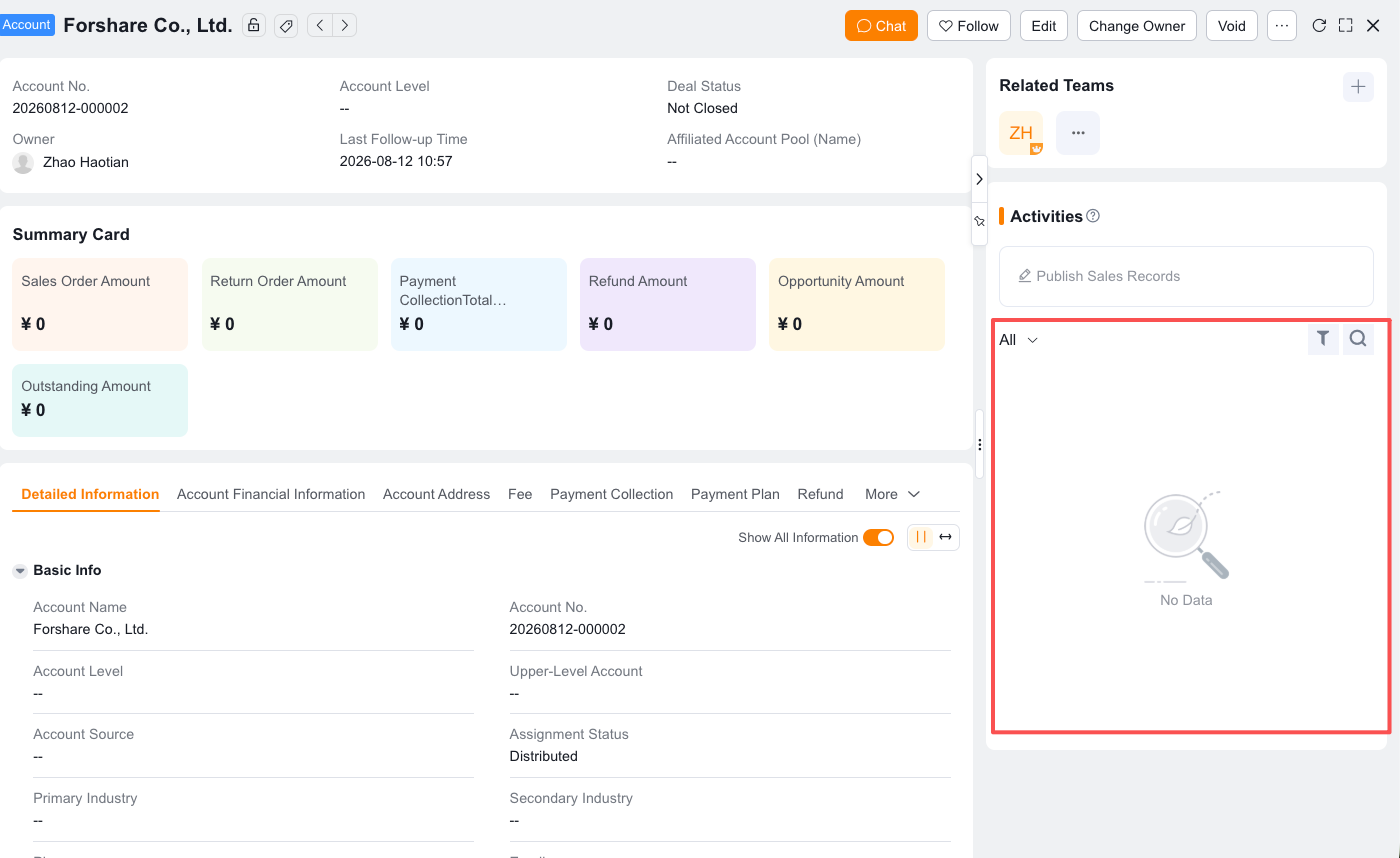Open the activities filter funnel icon

click(1323, 339)
